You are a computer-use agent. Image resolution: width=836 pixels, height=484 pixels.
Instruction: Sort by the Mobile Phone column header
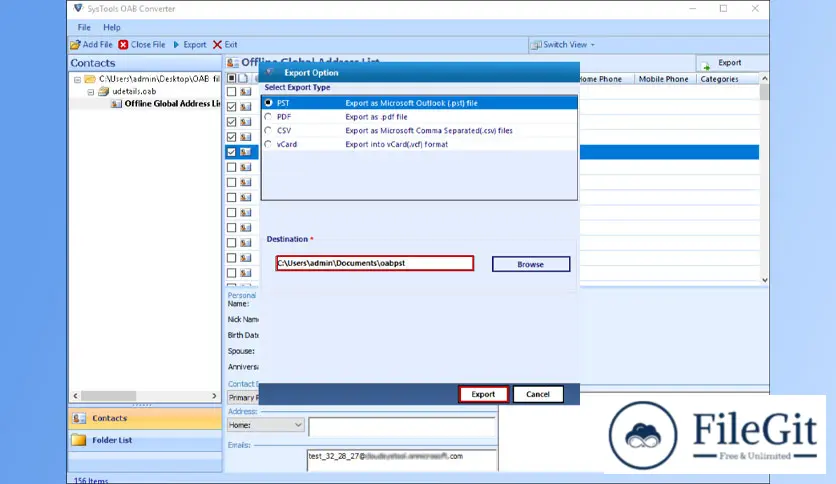(664, 79)
